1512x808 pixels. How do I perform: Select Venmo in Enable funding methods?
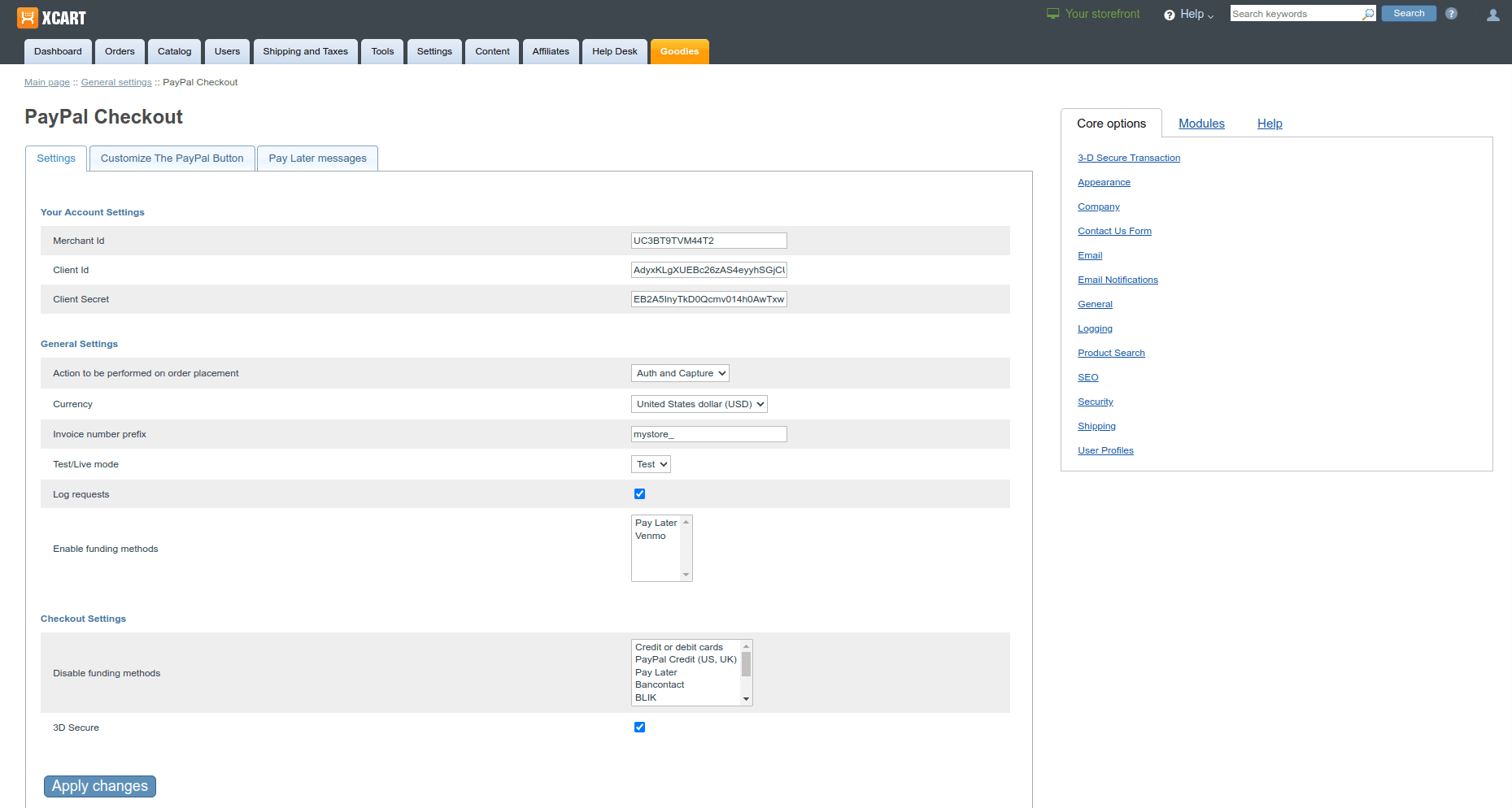[651, 536]
